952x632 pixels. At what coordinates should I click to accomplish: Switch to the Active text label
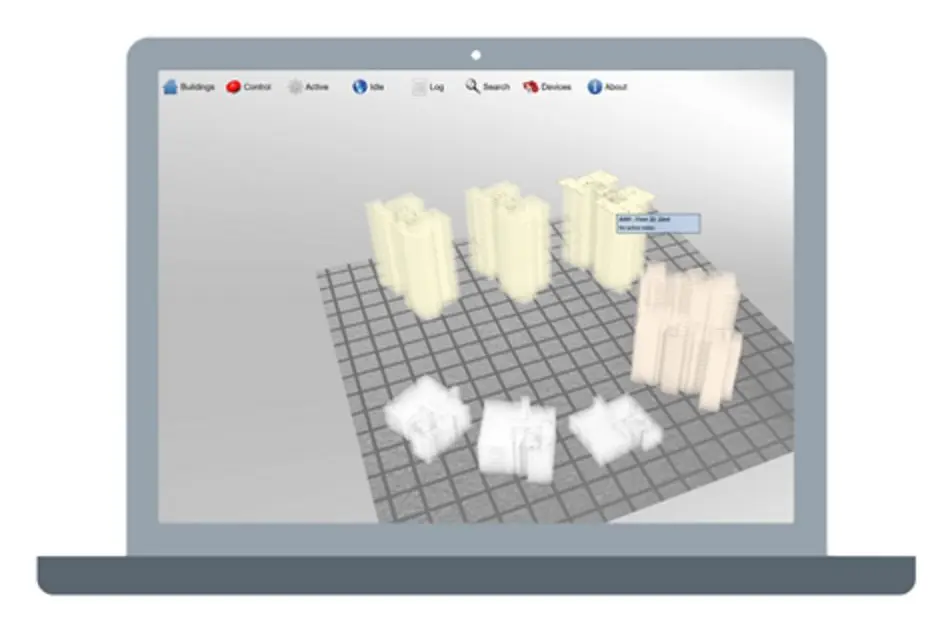[317, 87]
